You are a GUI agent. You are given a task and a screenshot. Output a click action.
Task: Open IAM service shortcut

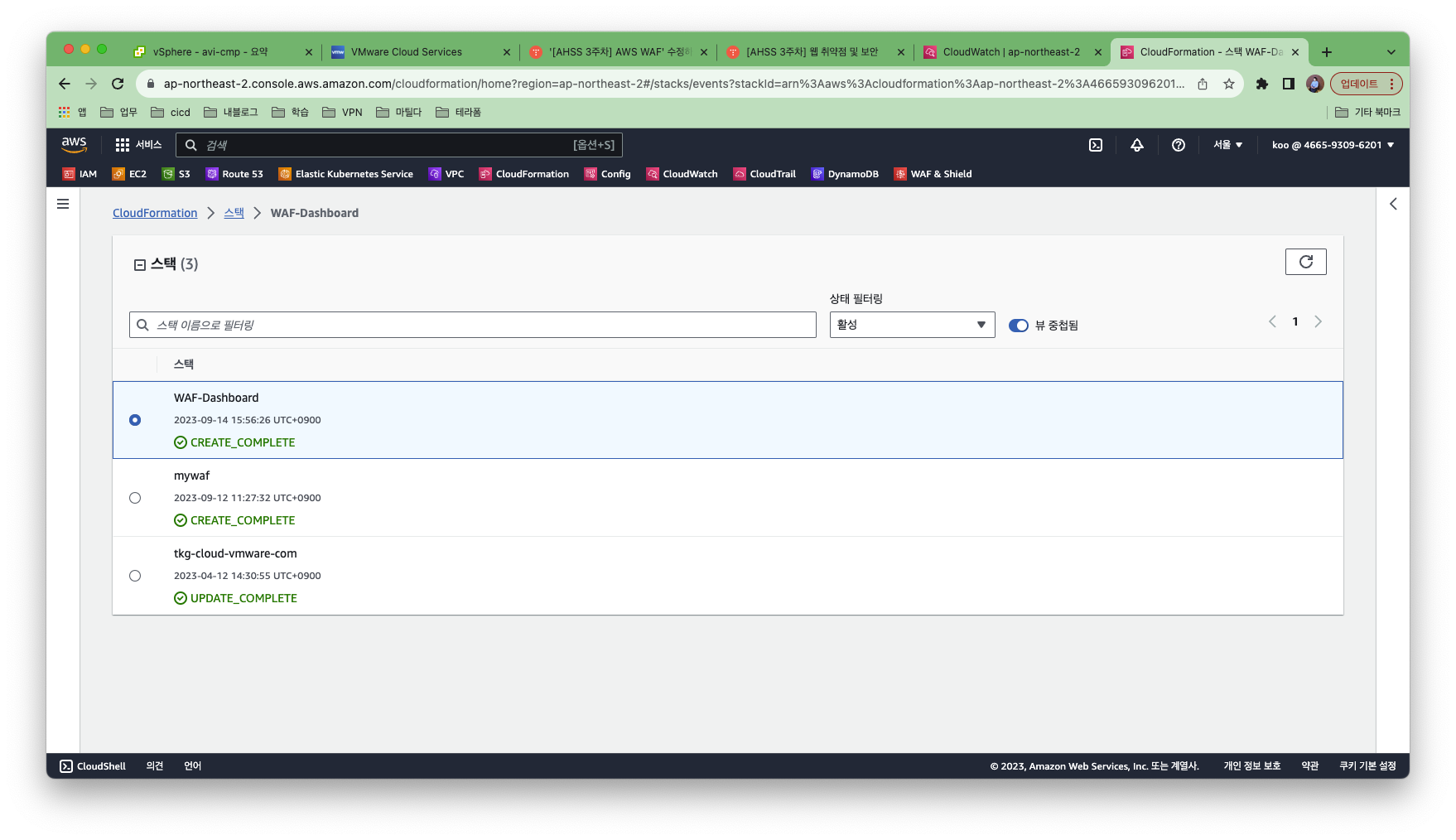pyautogui.click(x=80, y=174)
